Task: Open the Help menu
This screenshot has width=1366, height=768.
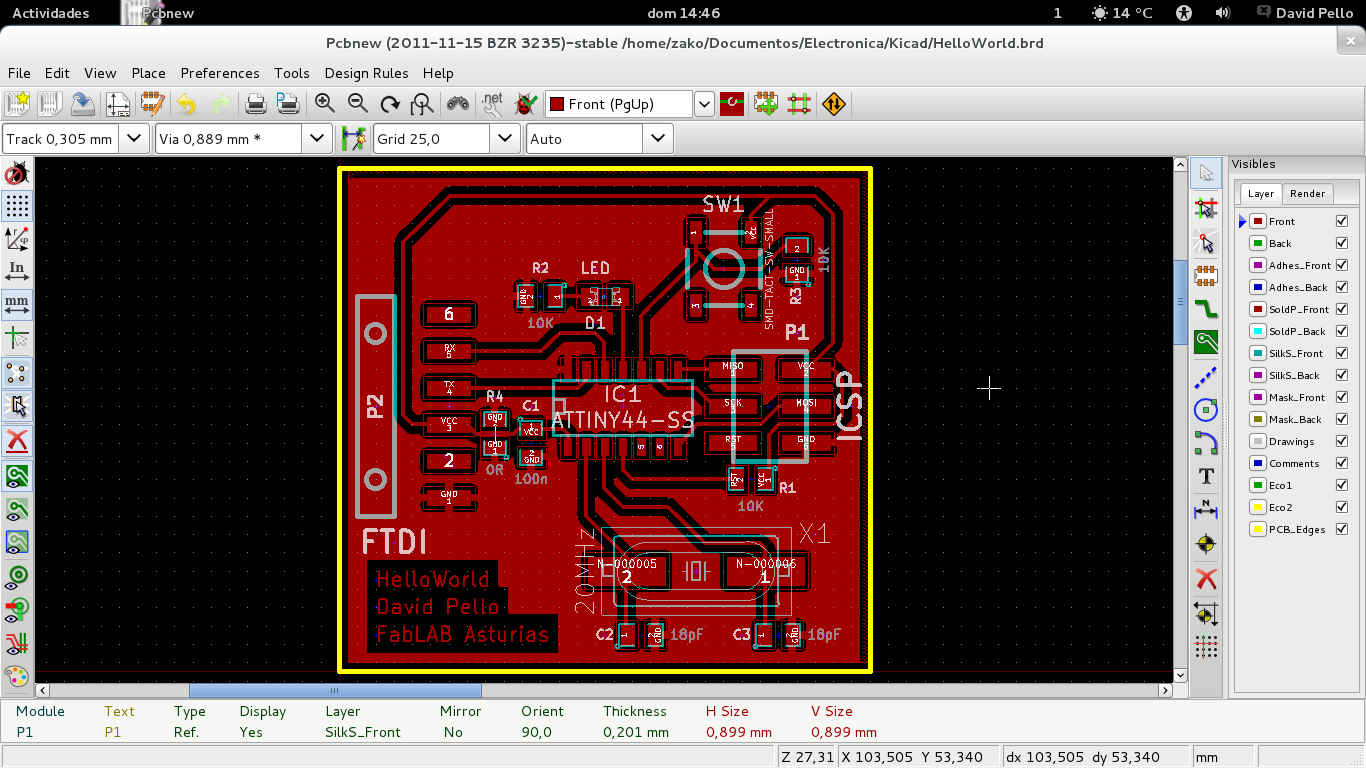Action: (438, 73)
